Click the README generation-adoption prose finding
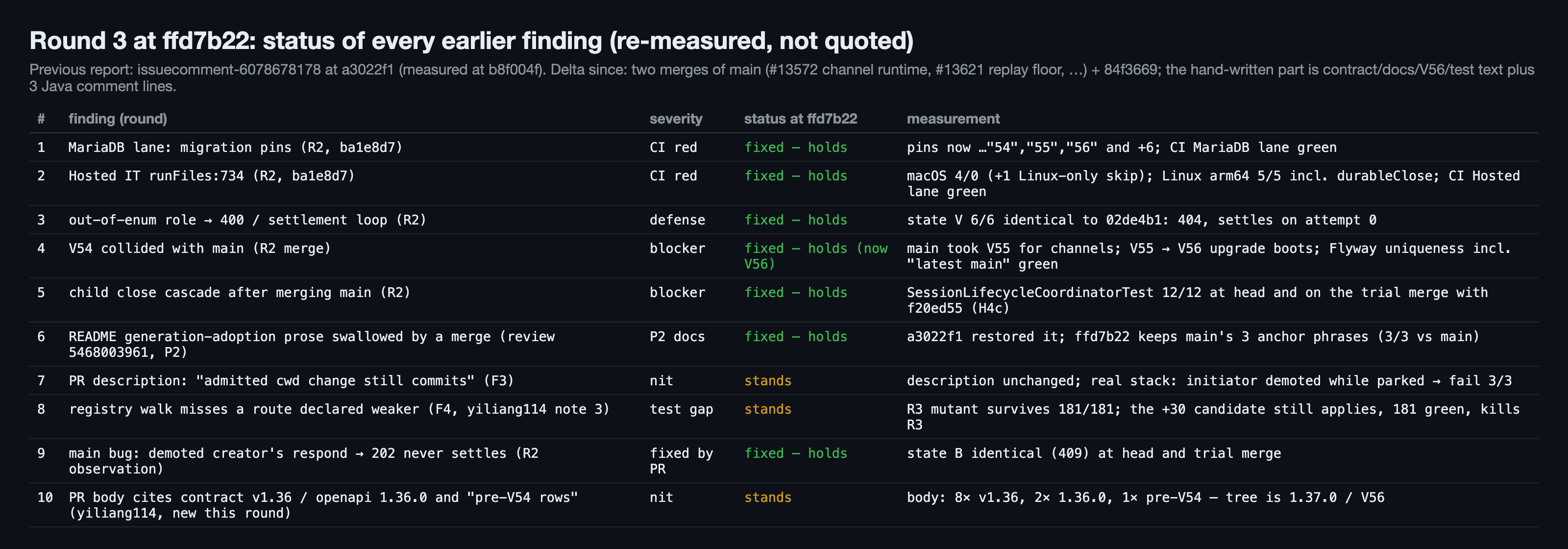Image resolution: width=1568 pixels, height=549 pixels. [312, 345]
